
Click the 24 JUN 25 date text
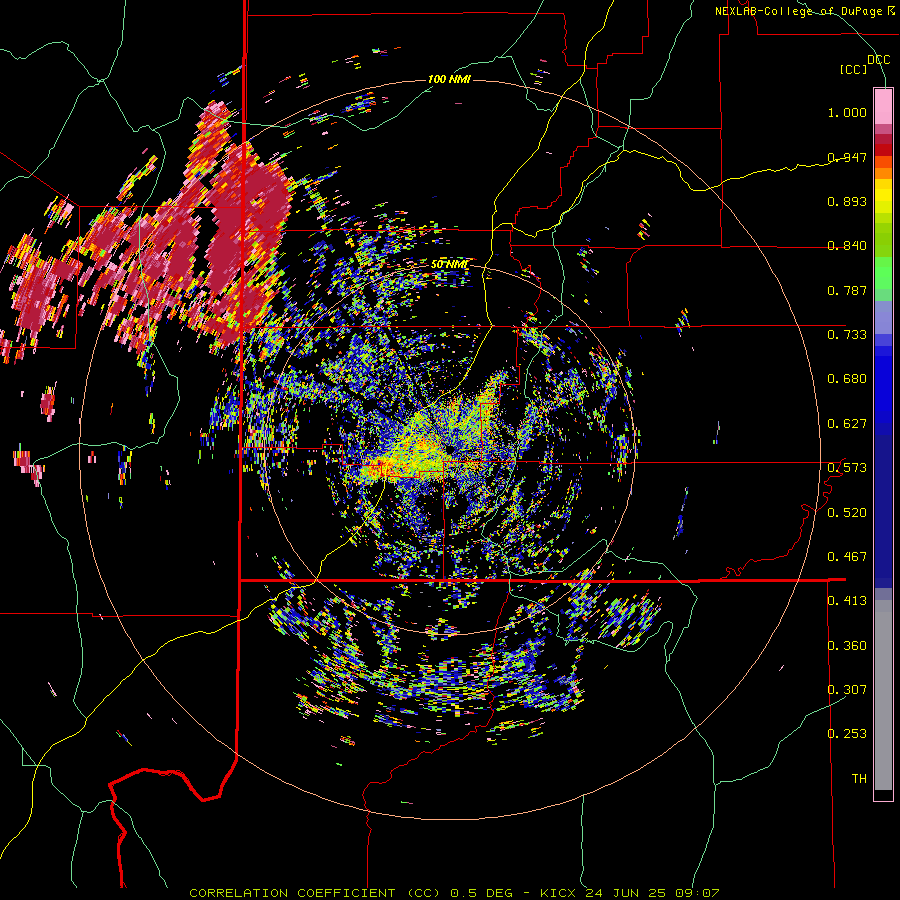625,893
